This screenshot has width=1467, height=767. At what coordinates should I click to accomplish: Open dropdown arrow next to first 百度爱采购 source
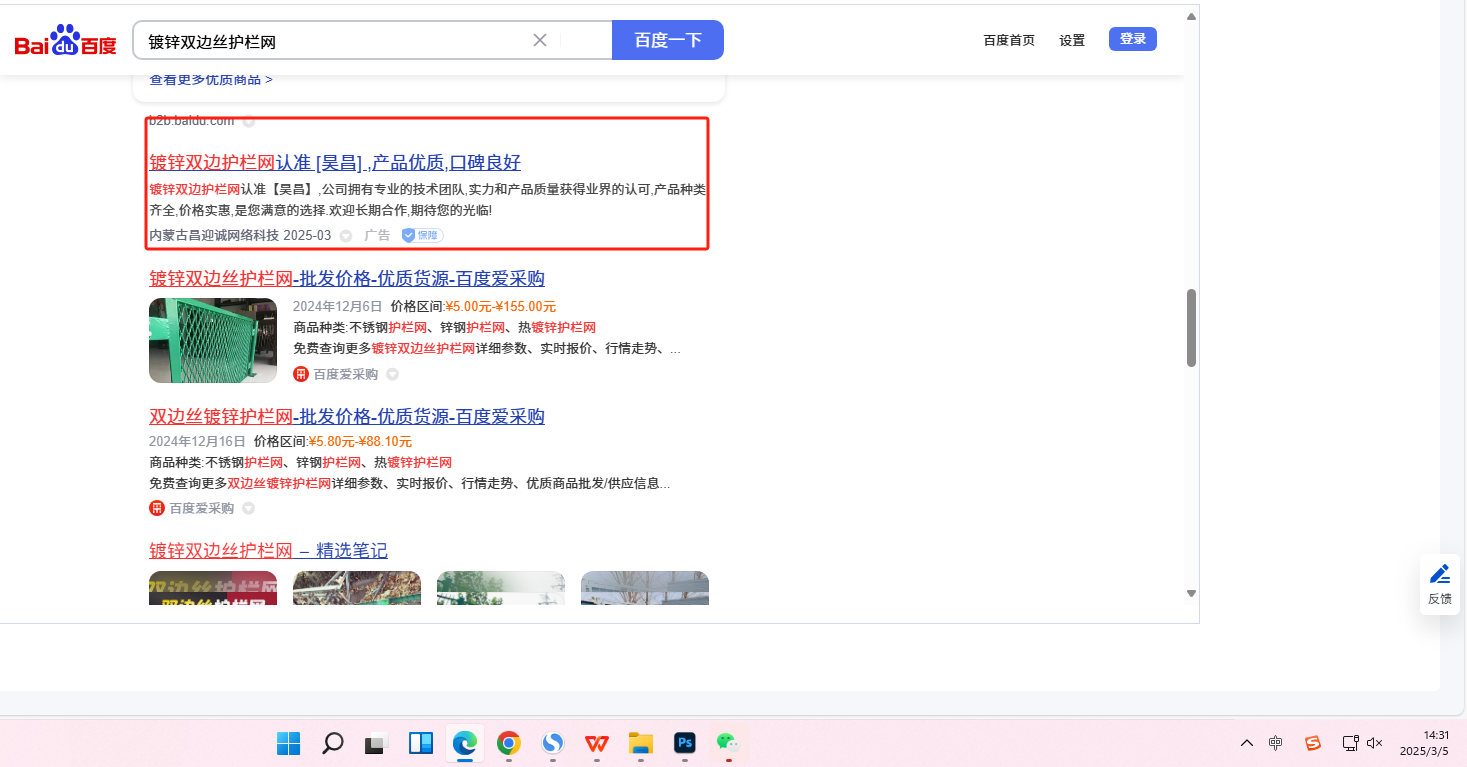click(393, 375)
